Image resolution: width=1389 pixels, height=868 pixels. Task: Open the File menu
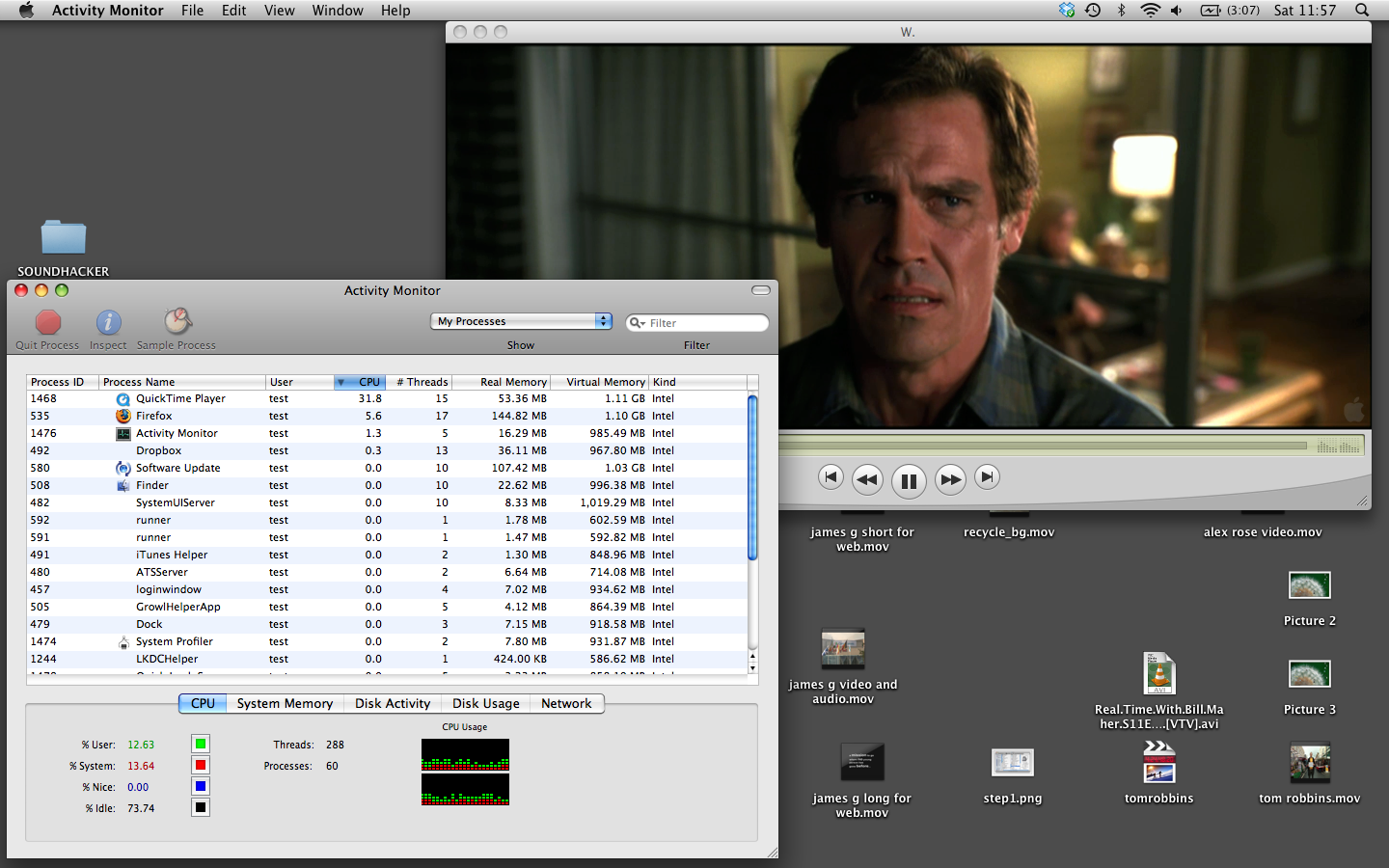(193, 11)
